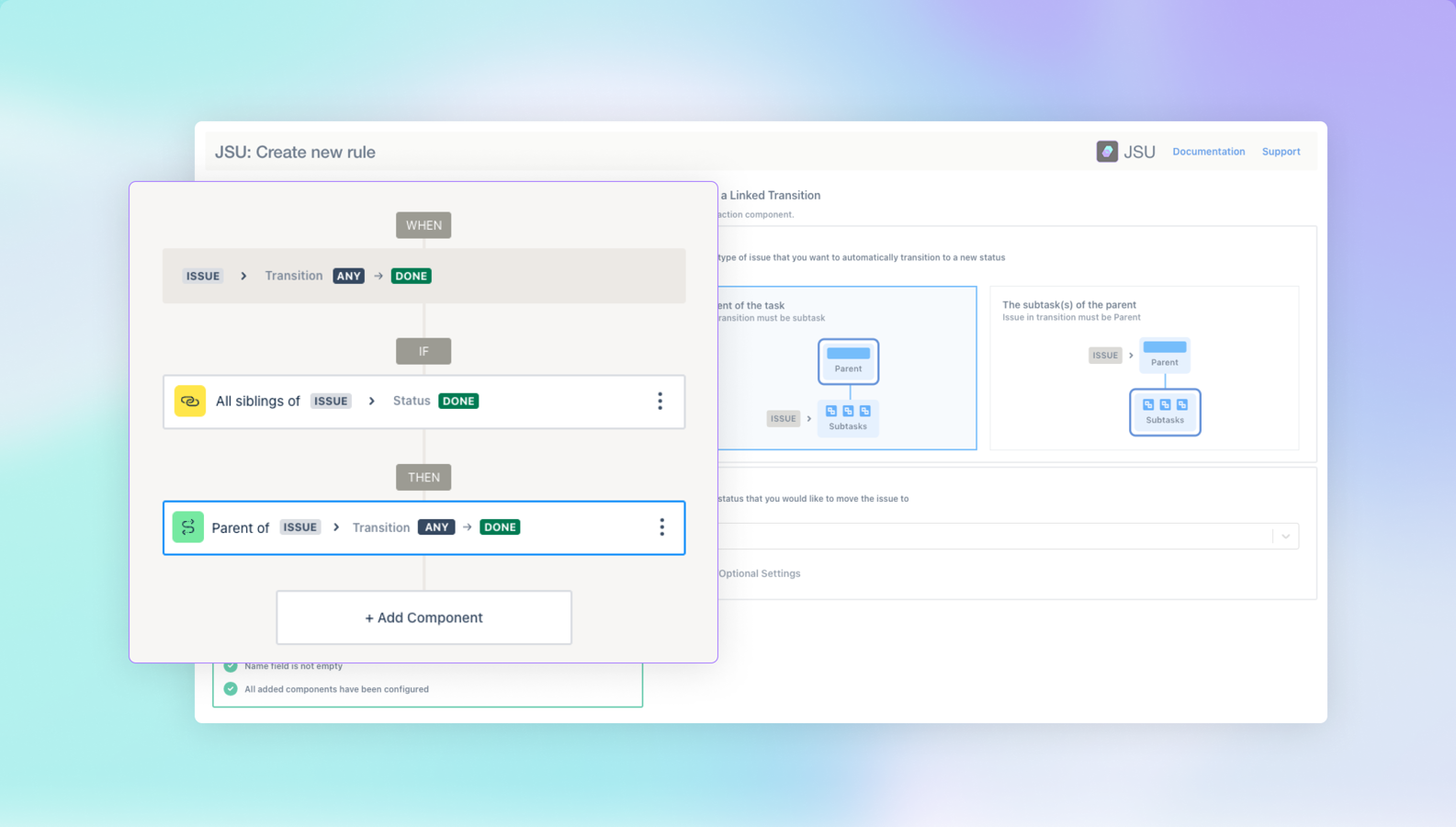The image size is (1456, 827).
Task: Click the yellow link icon for All siblings
Action: click(190, 401)
